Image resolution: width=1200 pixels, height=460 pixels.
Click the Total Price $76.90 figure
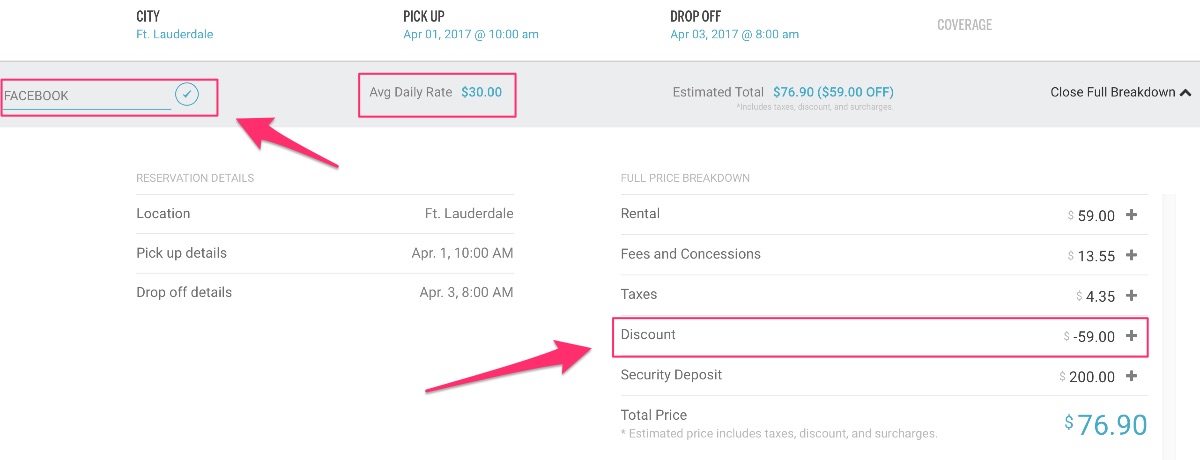coord(1105,424)
